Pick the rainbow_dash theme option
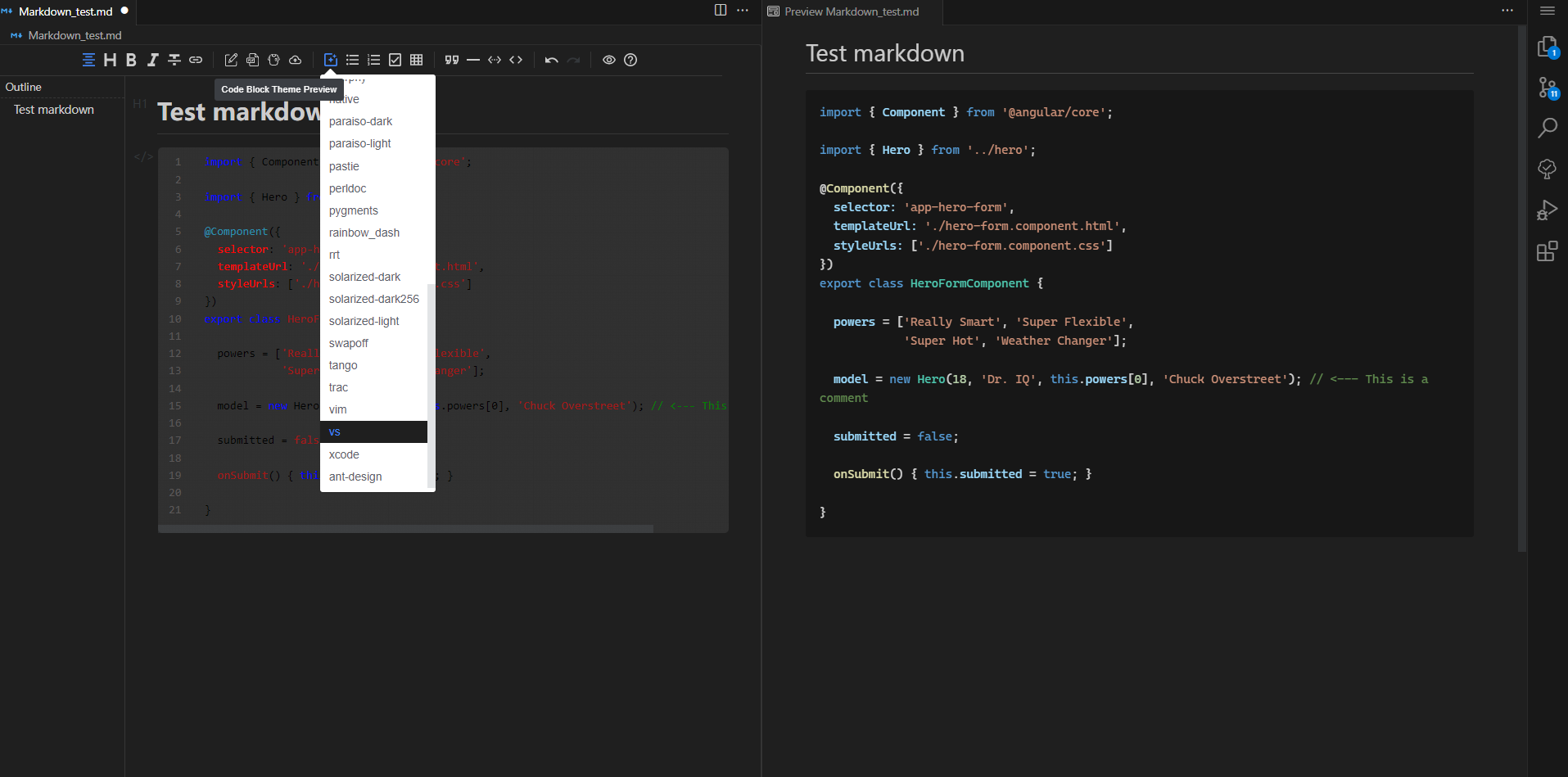Screen dimensions: 1568x777 click(x=364, y=233)
